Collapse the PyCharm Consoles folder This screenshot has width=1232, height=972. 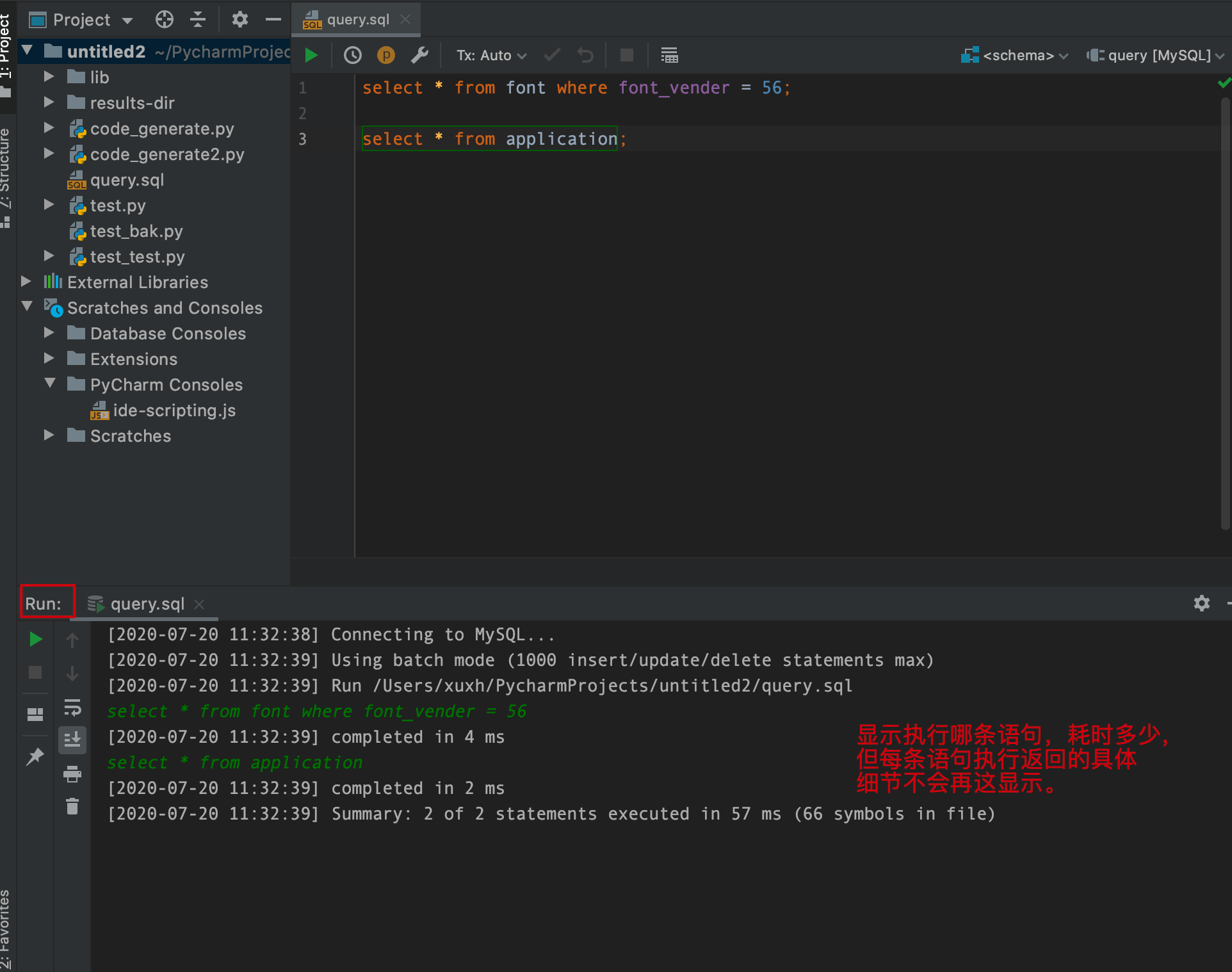(50, 384)
